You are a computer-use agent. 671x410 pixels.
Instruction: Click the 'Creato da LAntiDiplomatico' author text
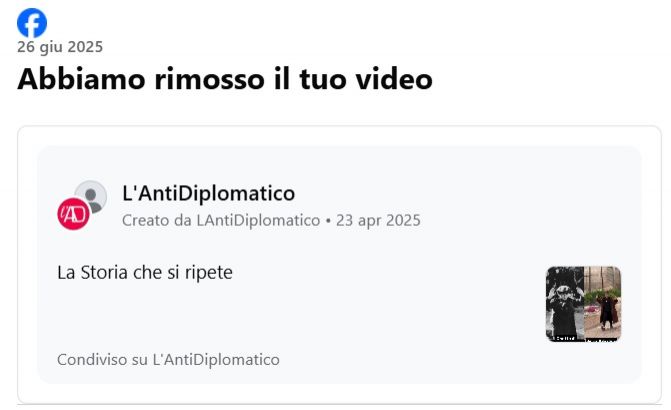pos(221,220)
